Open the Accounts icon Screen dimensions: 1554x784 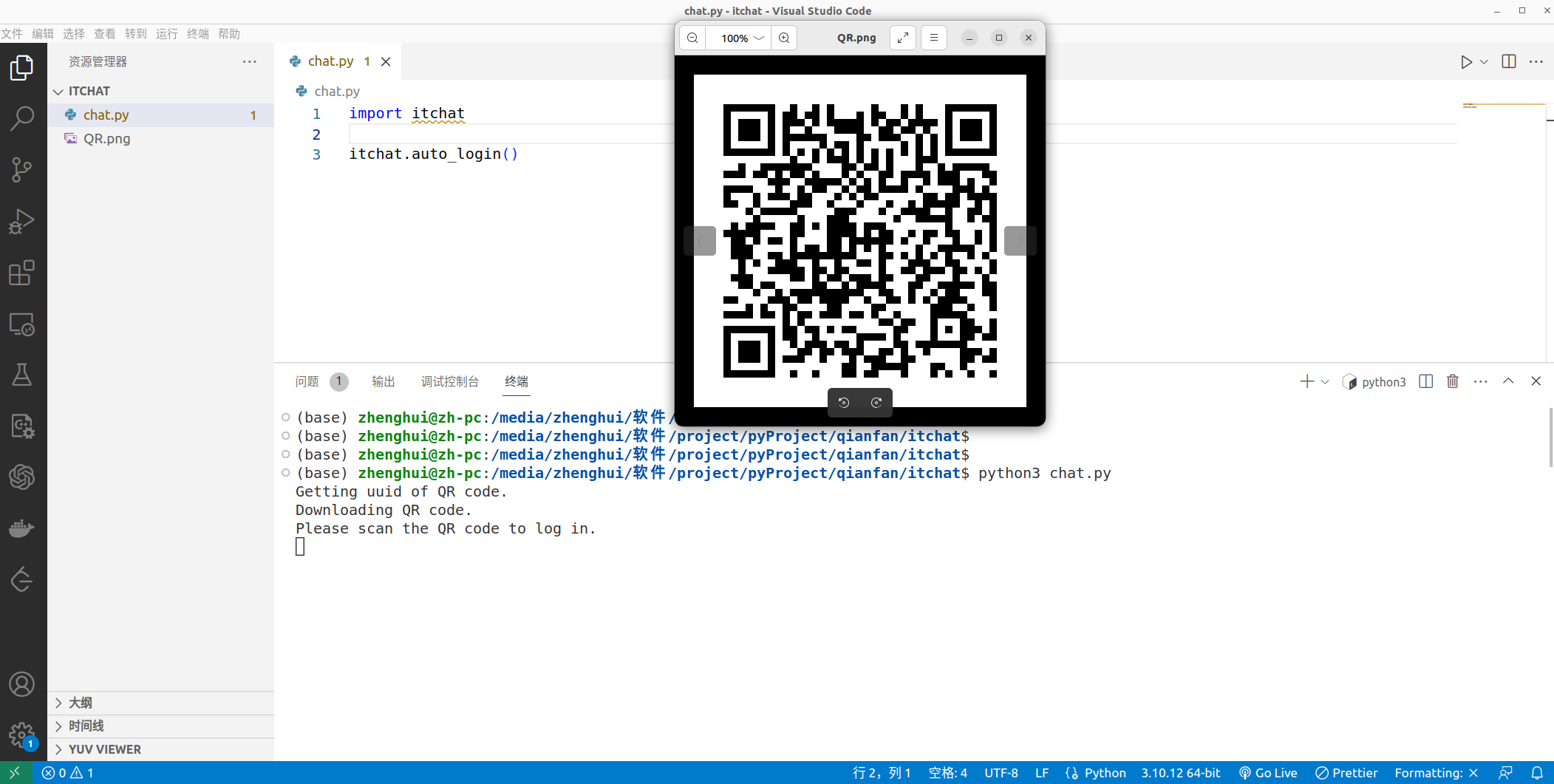point(22,684)
